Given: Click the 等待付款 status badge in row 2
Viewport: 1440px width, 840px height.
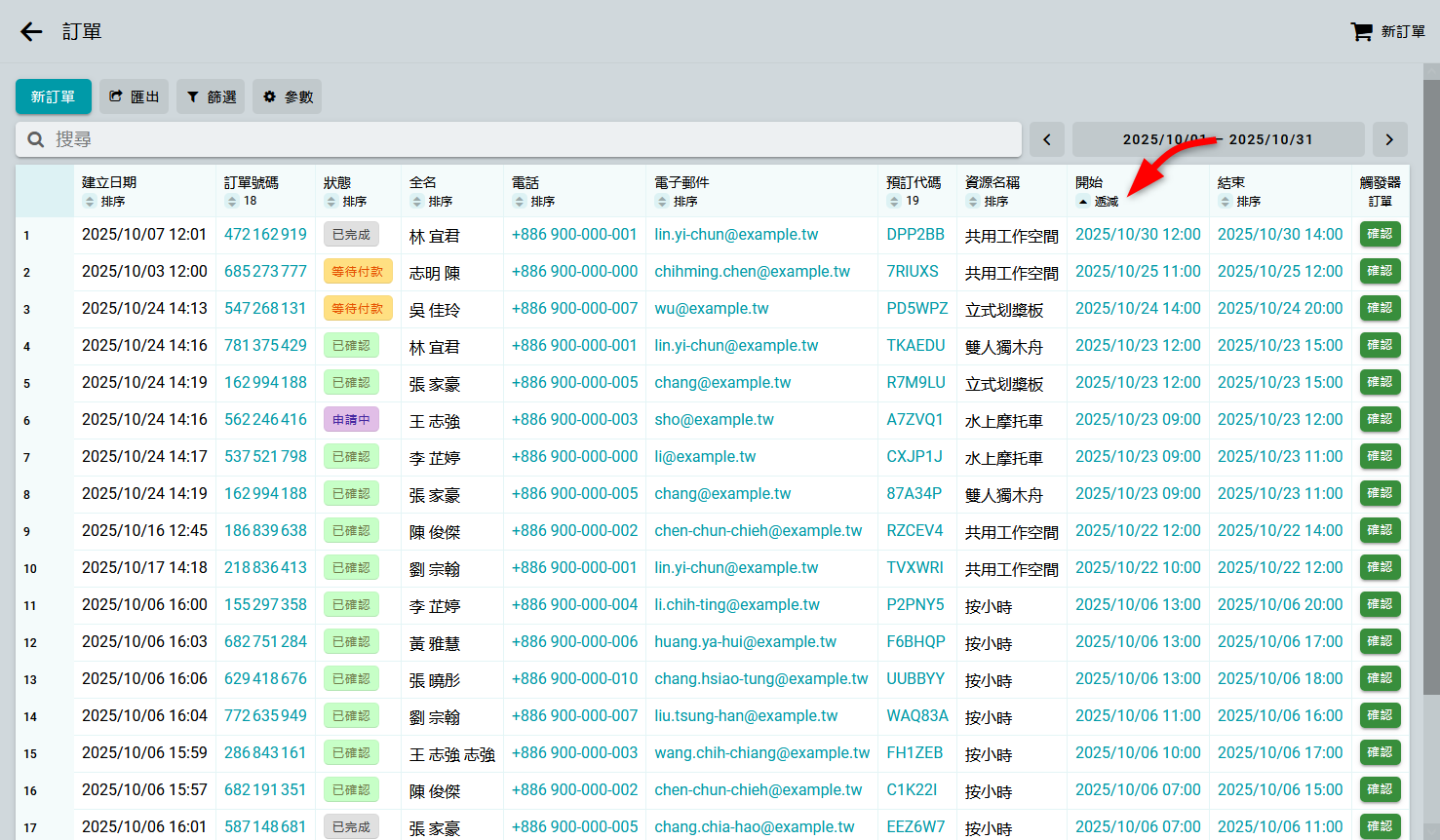Looking at the screenshot, I should coord(358,272).
